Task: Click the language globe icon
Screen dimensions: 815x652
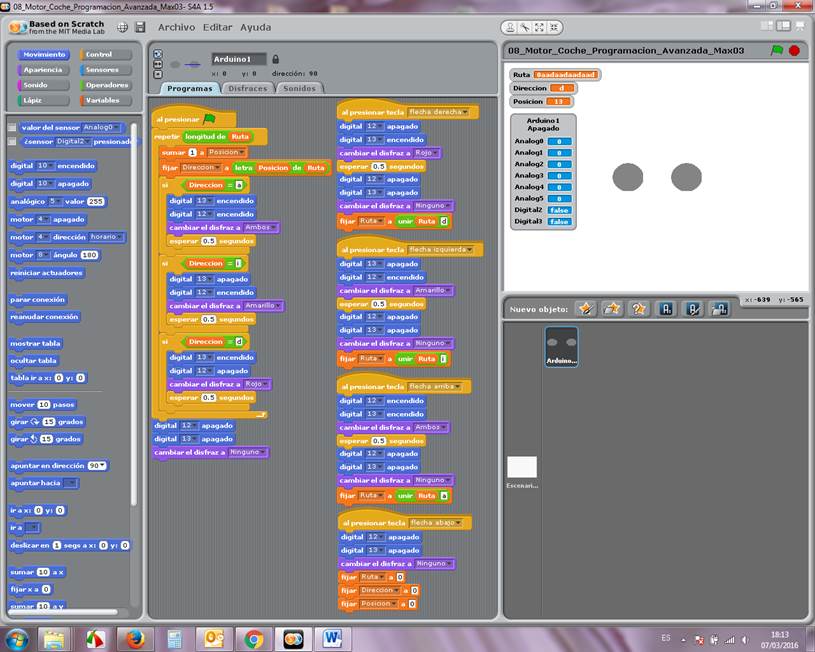Action: click(122, 28)
